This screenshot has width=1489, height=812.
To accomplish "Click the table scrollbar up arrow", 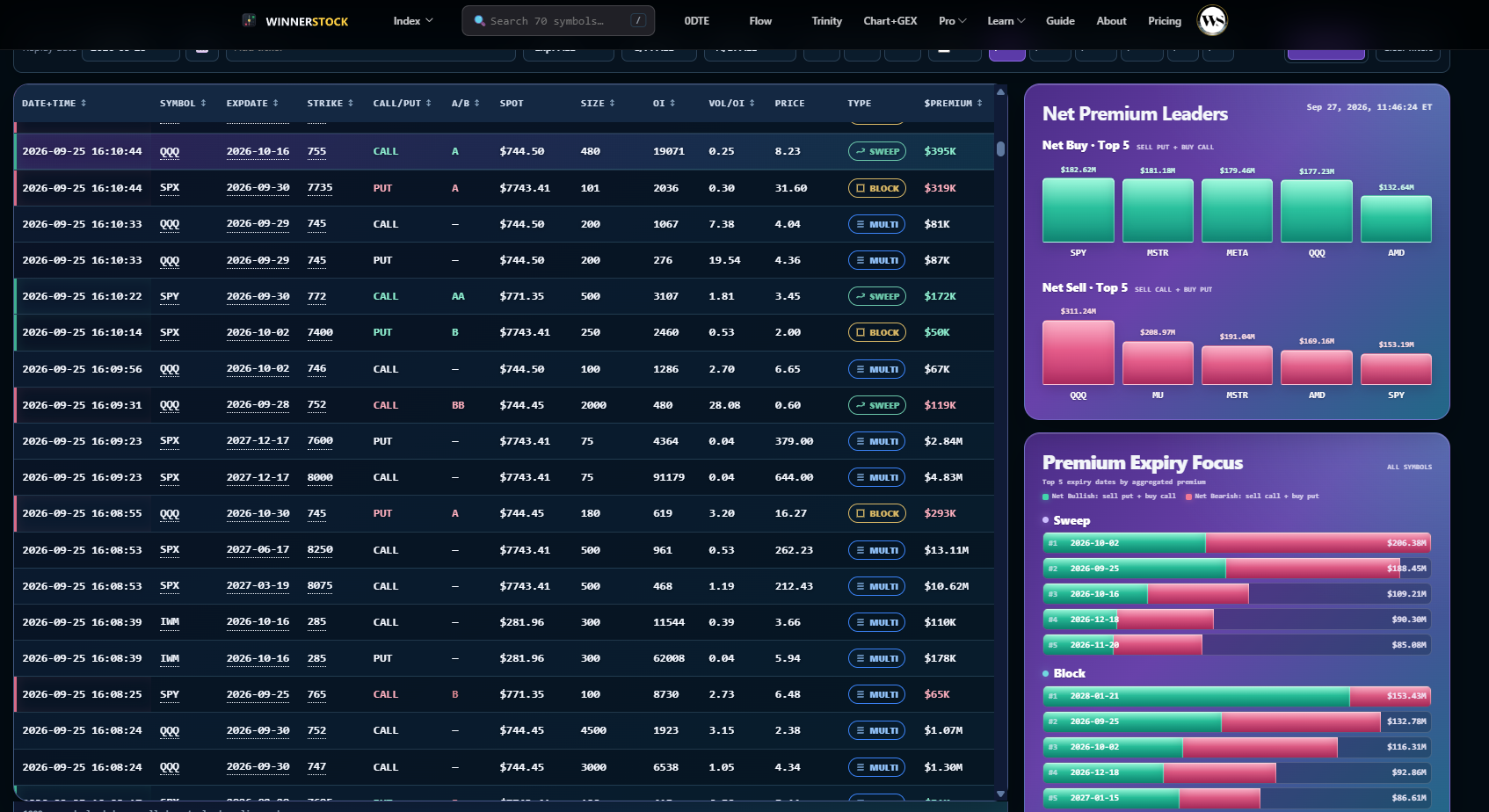I will (1000, 91).
